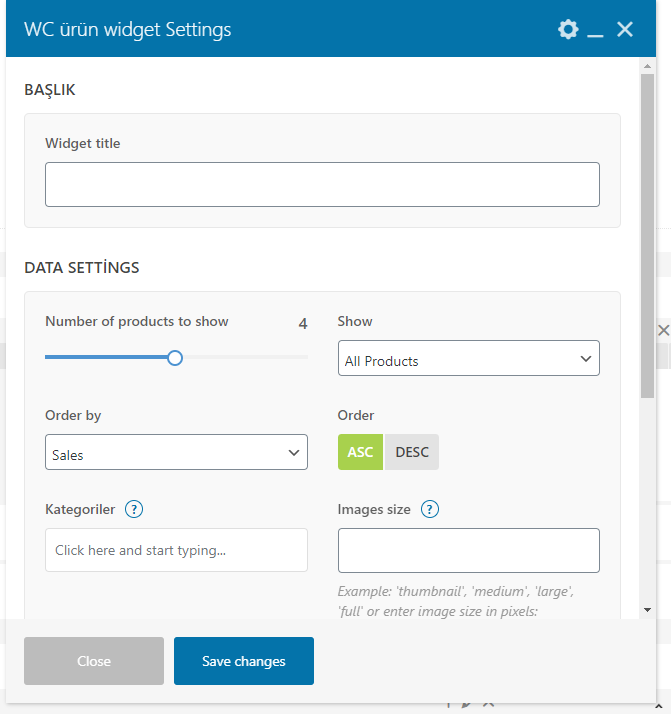The height and width of the screenshot is (717, 671).
Task: Click into the Images size input box
Action: (468, 550)
